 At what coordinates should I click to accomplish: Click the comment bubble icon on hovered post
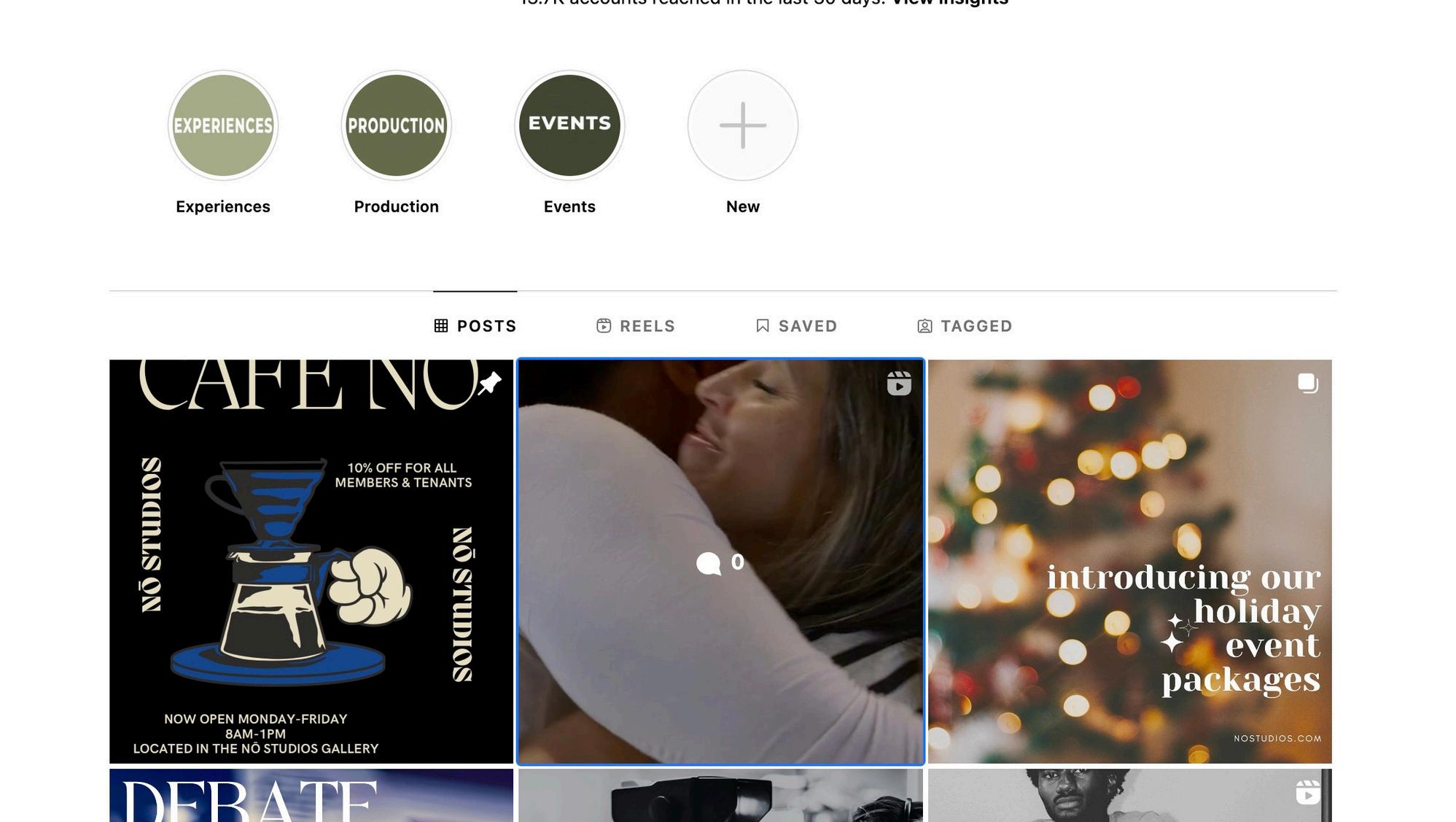click(x=709, y=563)
